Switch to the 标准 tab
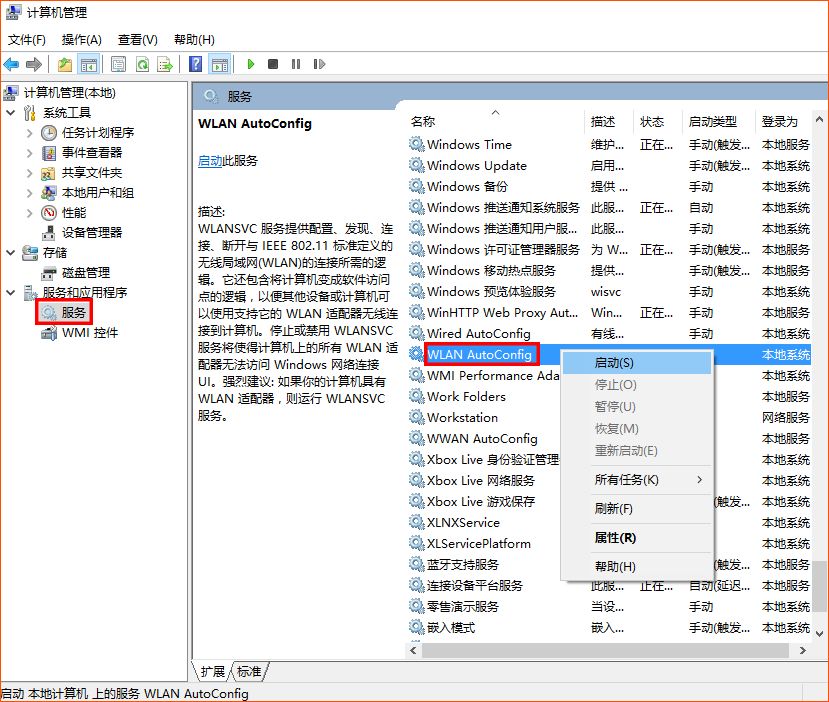This screenshot has height=702, width=829. [x=248, y=672]
